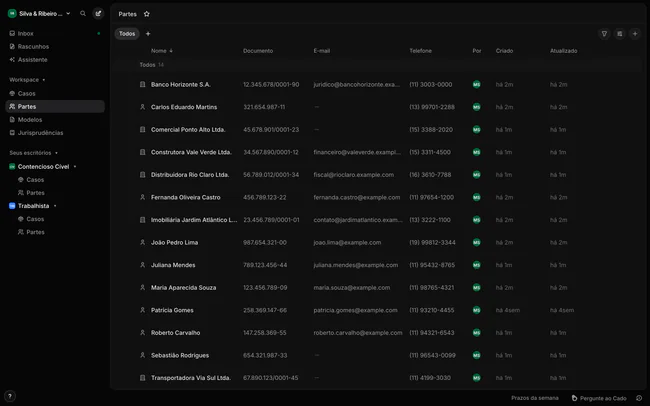Screen dimensions: 650x406
Task: Click the Documento column header
Action: click(x=258, y=51)
